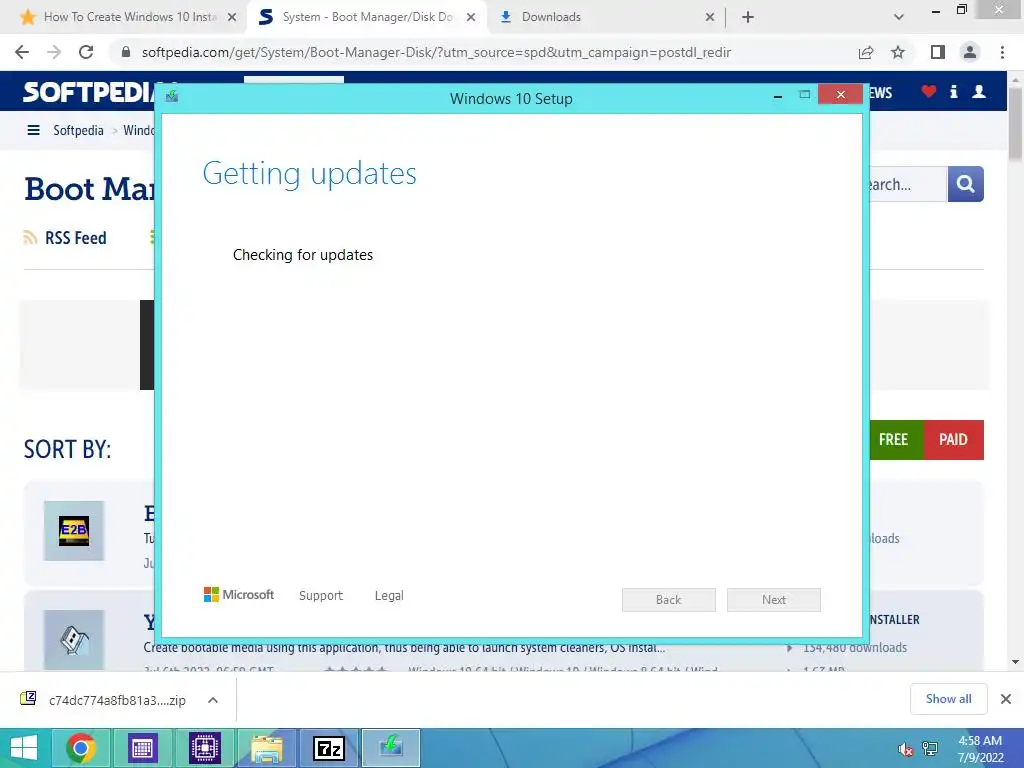The height and width of the screenshot is (768, 1024).
Task: Click the scrollbar down arrow
Action: [x=1016, y=662]
